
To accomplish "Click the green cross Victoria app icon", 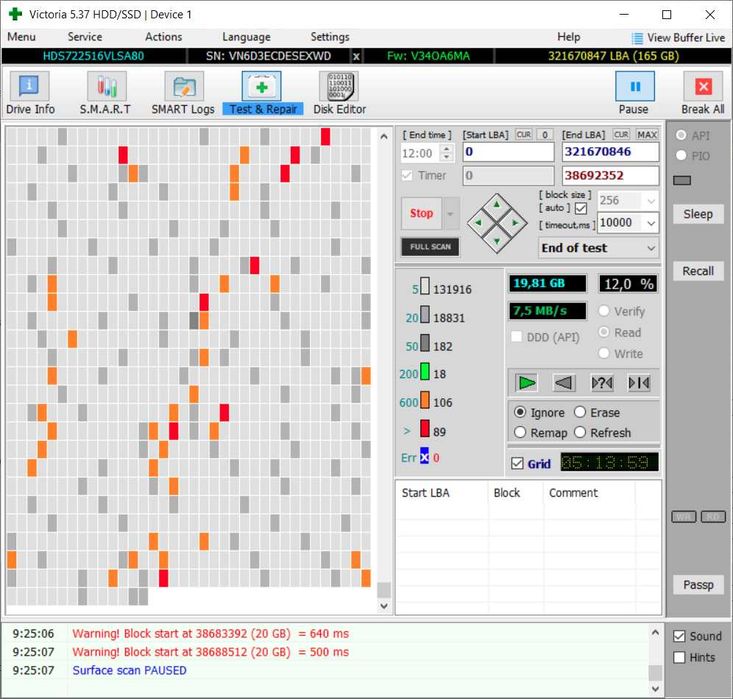I will click(x=15, y=14).
